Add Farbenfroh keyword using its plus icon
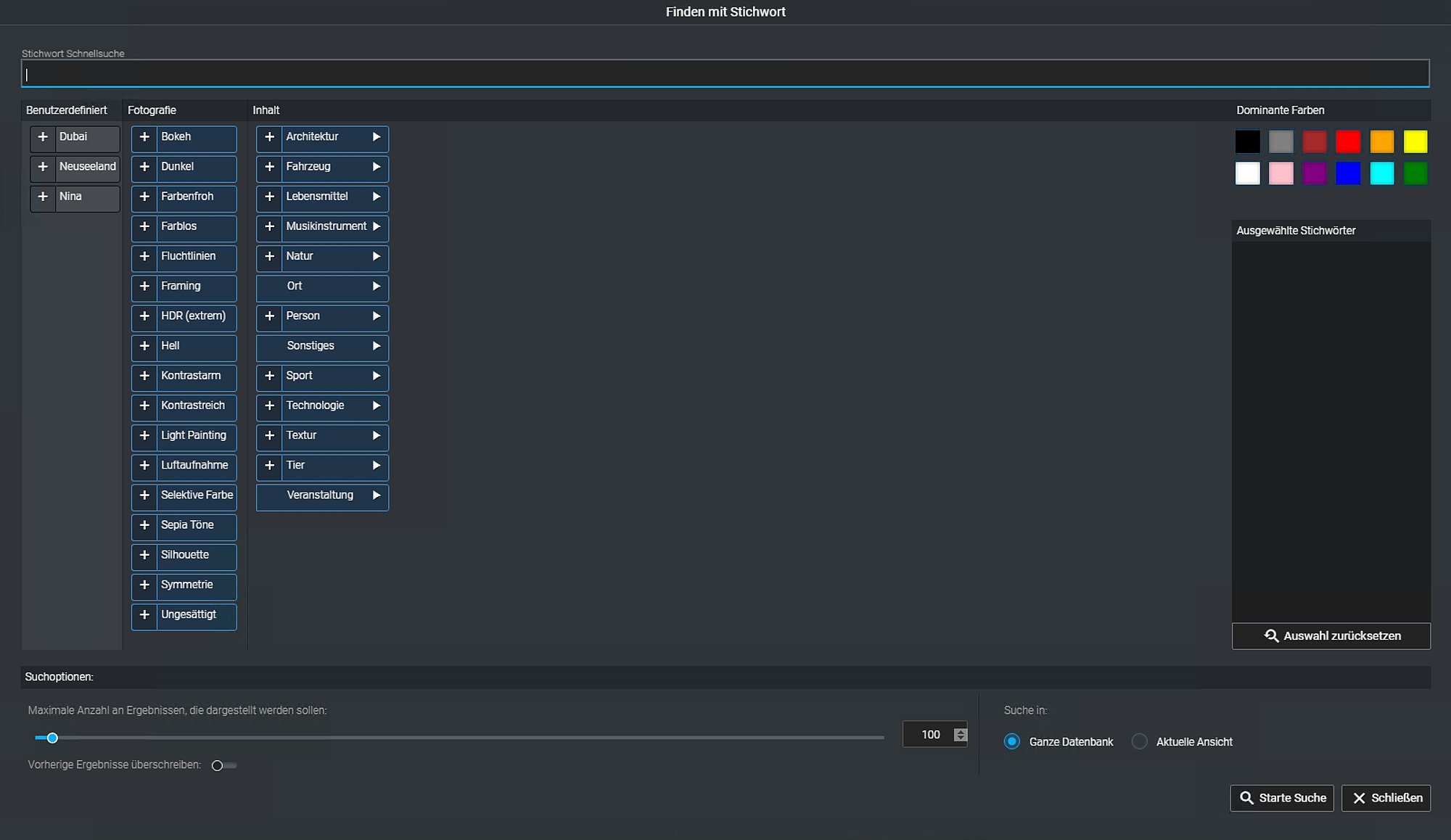The height and width of the screenshot is (840, 1451). click(x=144, y=197)
